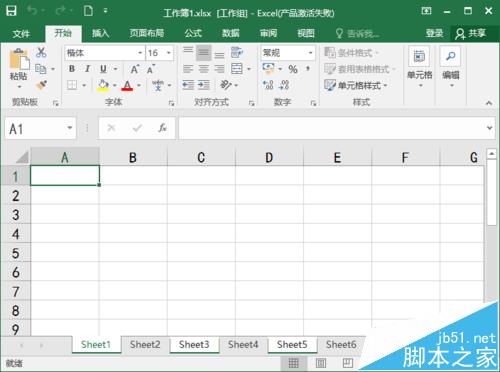
Task: Align text left horizontally
Action: tap(188, 69)
